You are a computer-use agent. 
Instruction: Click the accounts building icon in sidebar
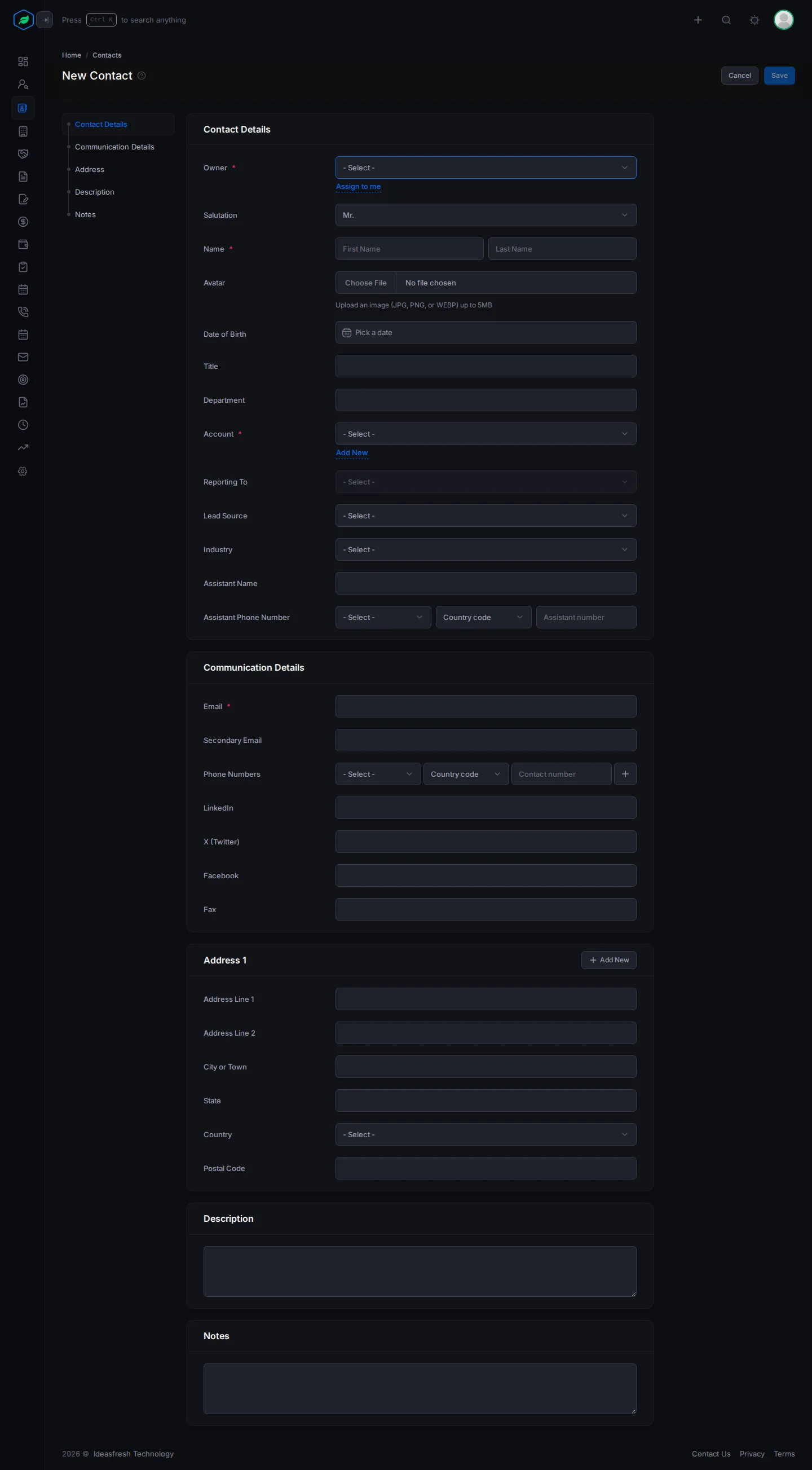[23, 131]
